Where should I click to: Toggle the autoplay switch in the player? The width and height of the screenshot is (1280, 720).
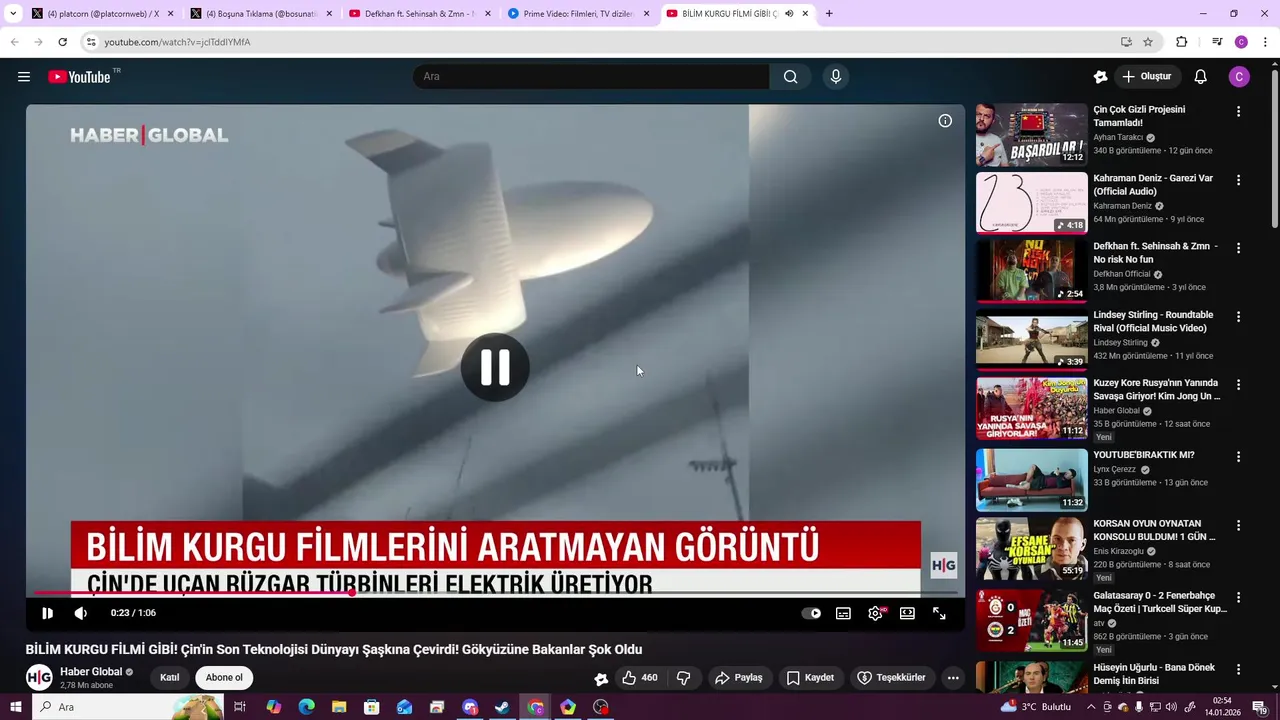click(x=812, y=613)
